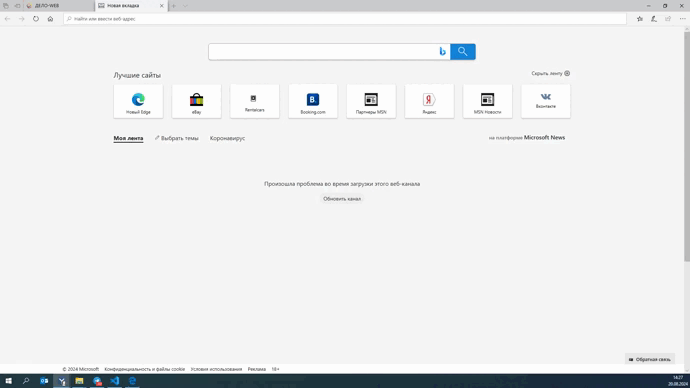This screenshot has height=388, width=690.
Task: Open the MSN Новости tile
Action: (488, 101)
